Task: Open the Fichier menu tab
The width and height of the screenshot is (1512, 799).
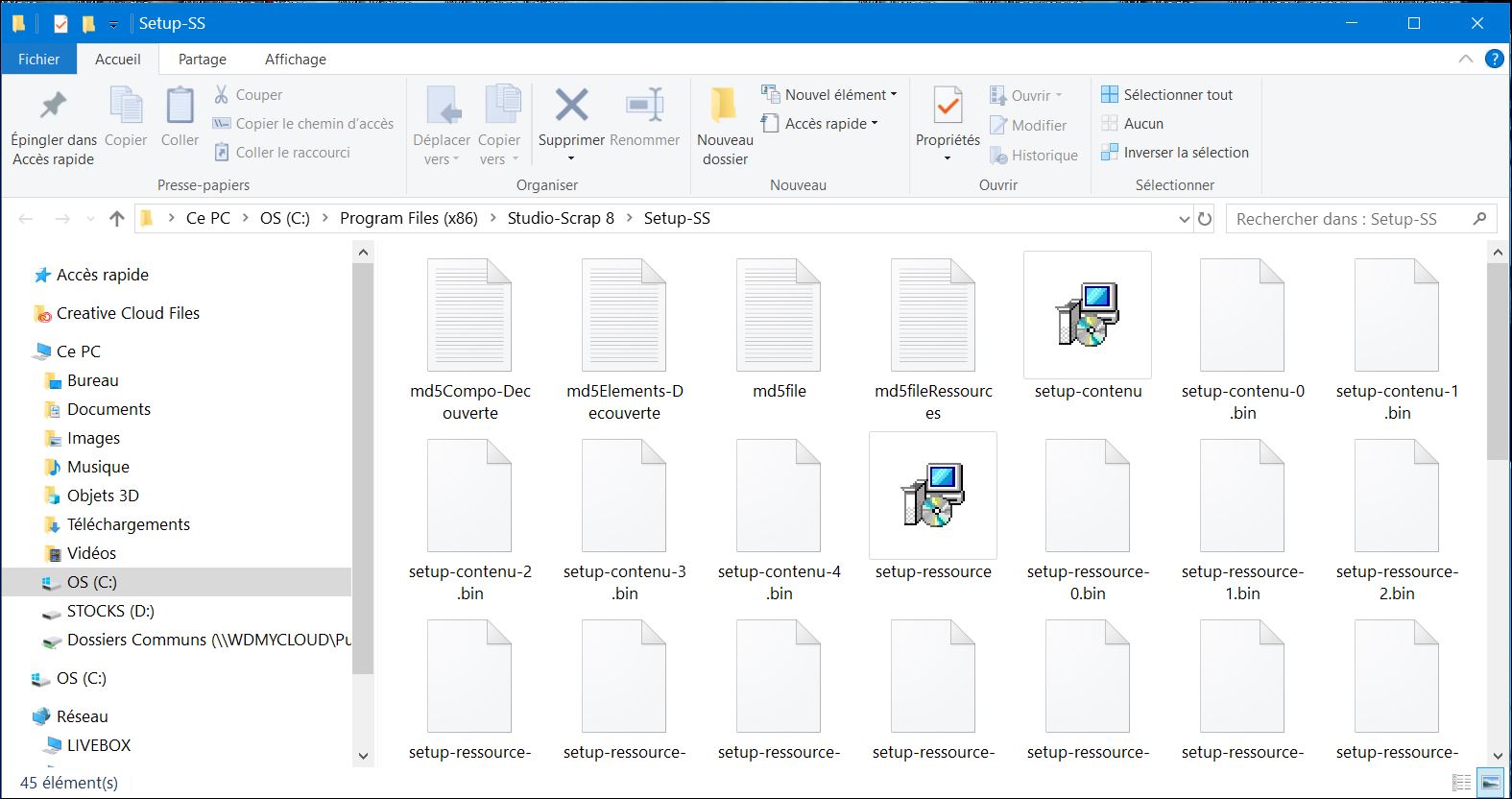Action: point(38,59)
